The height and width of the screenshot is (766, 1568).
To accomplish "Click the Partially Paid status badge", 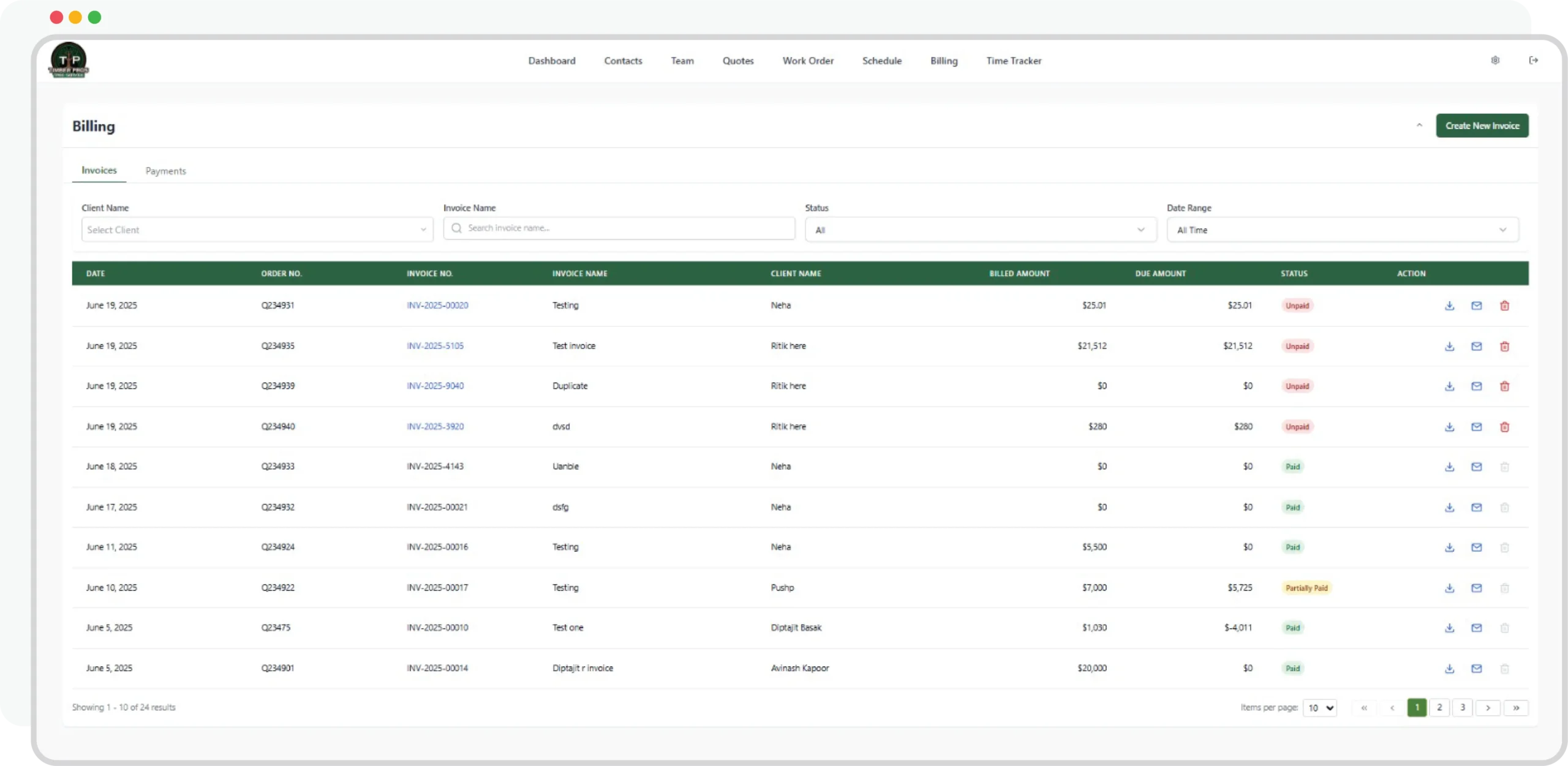I will 1306,588.
